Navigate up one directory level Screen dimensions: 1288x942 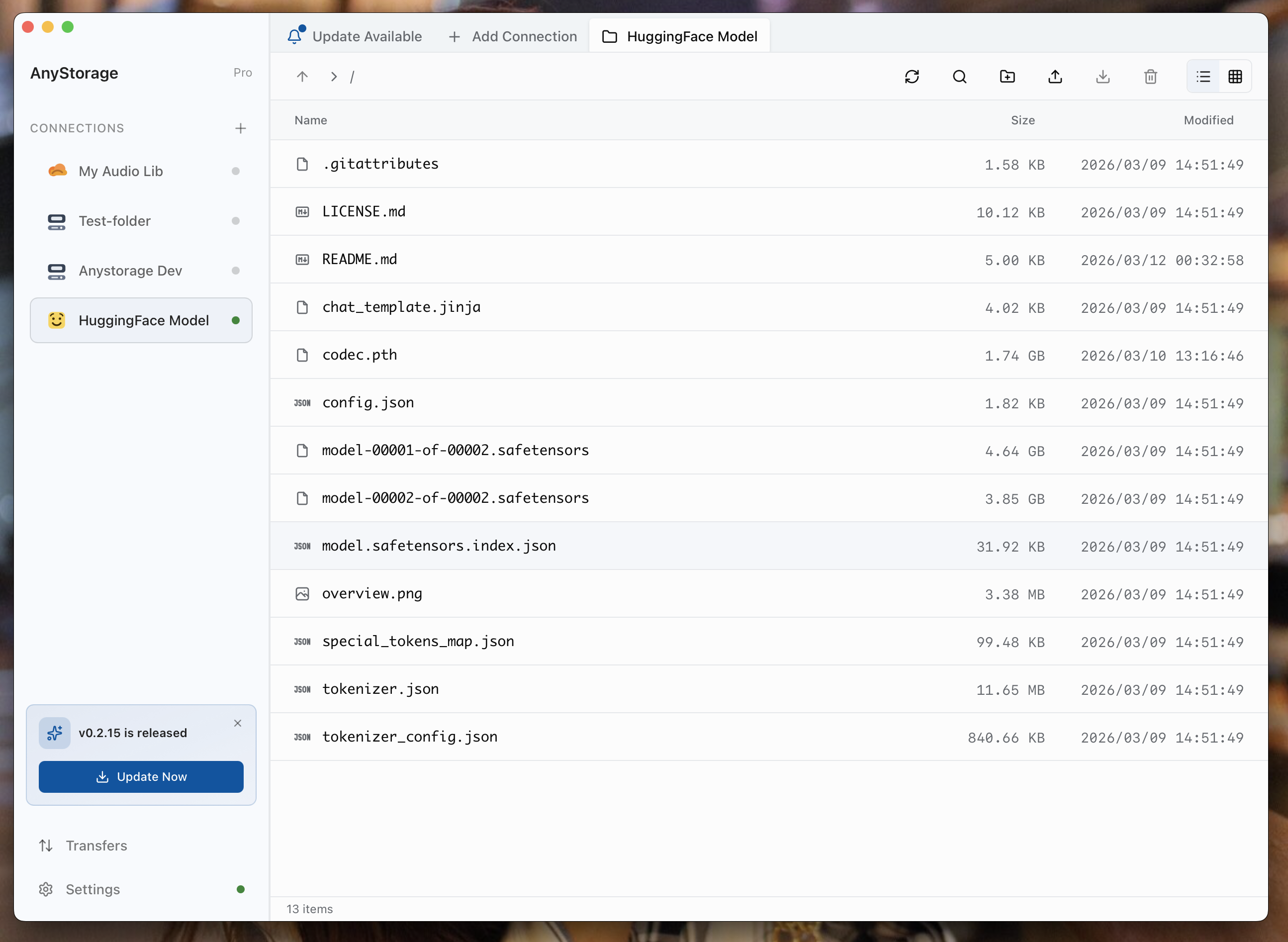coord(302,77)
